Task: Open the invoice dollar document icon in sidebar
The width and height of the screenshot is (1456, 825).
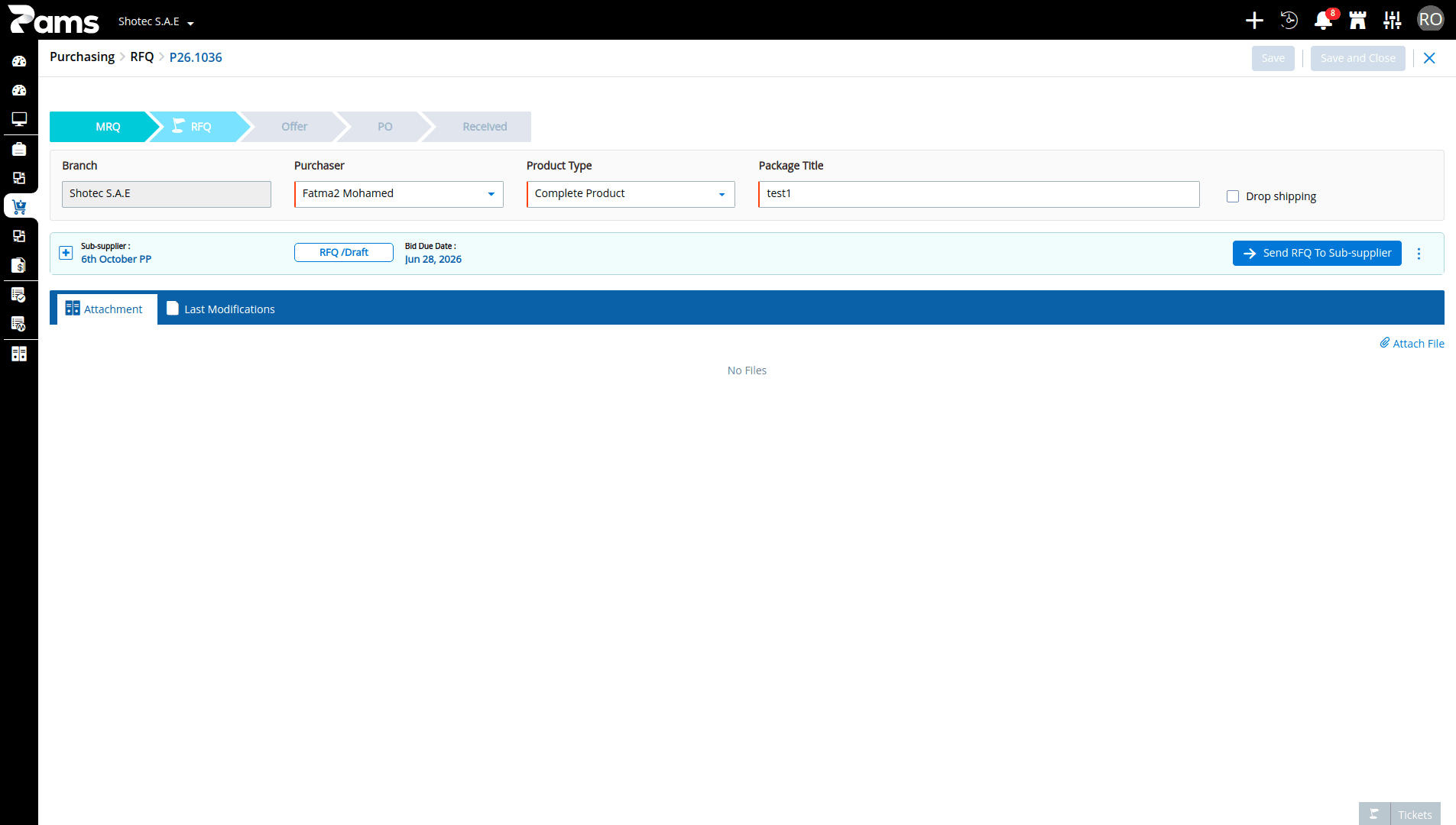Action: click(x=19, y=265)
